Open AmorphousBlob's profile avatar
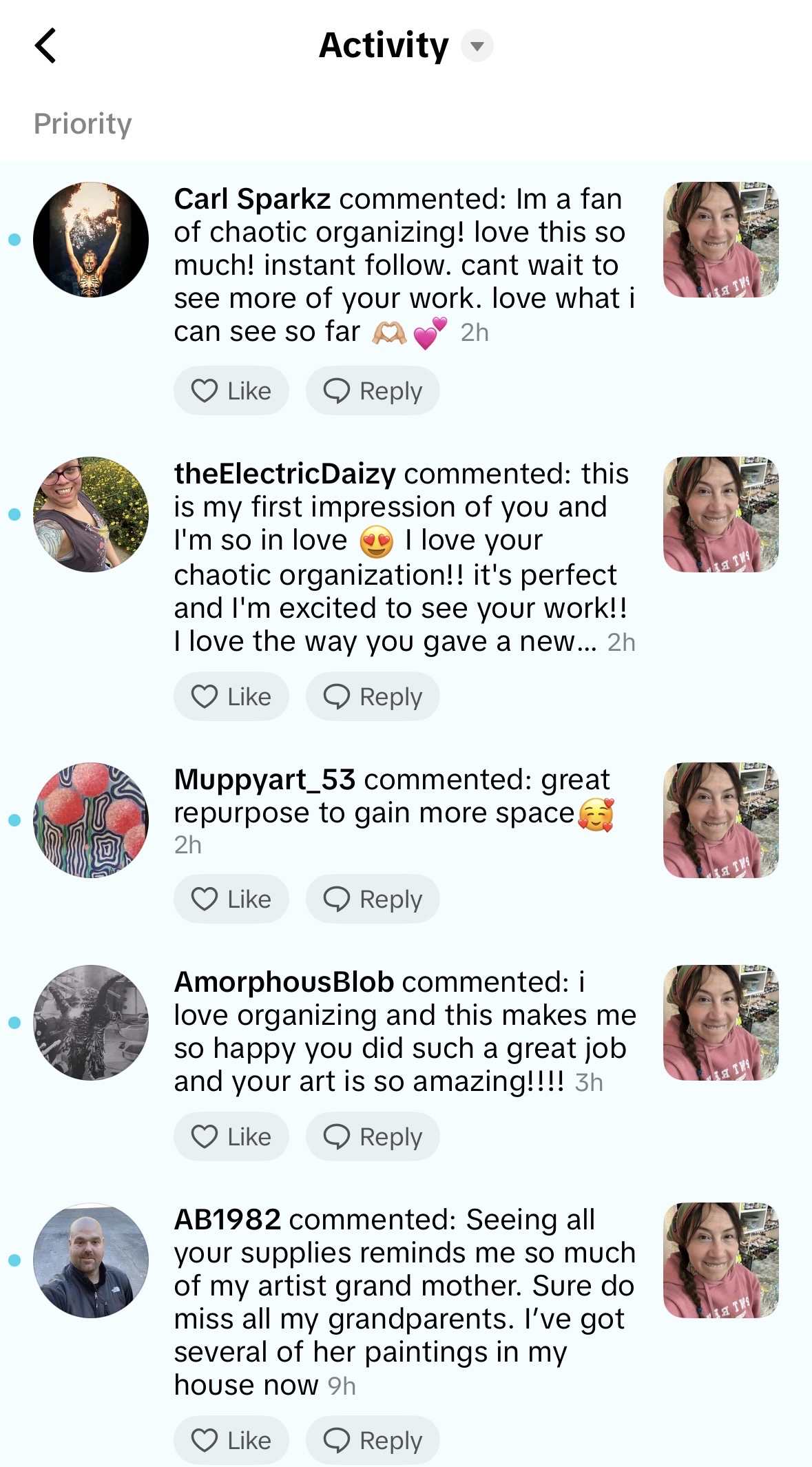Image resolution: width=812 pixels, height=1467 pixels. click(91, 1023)
